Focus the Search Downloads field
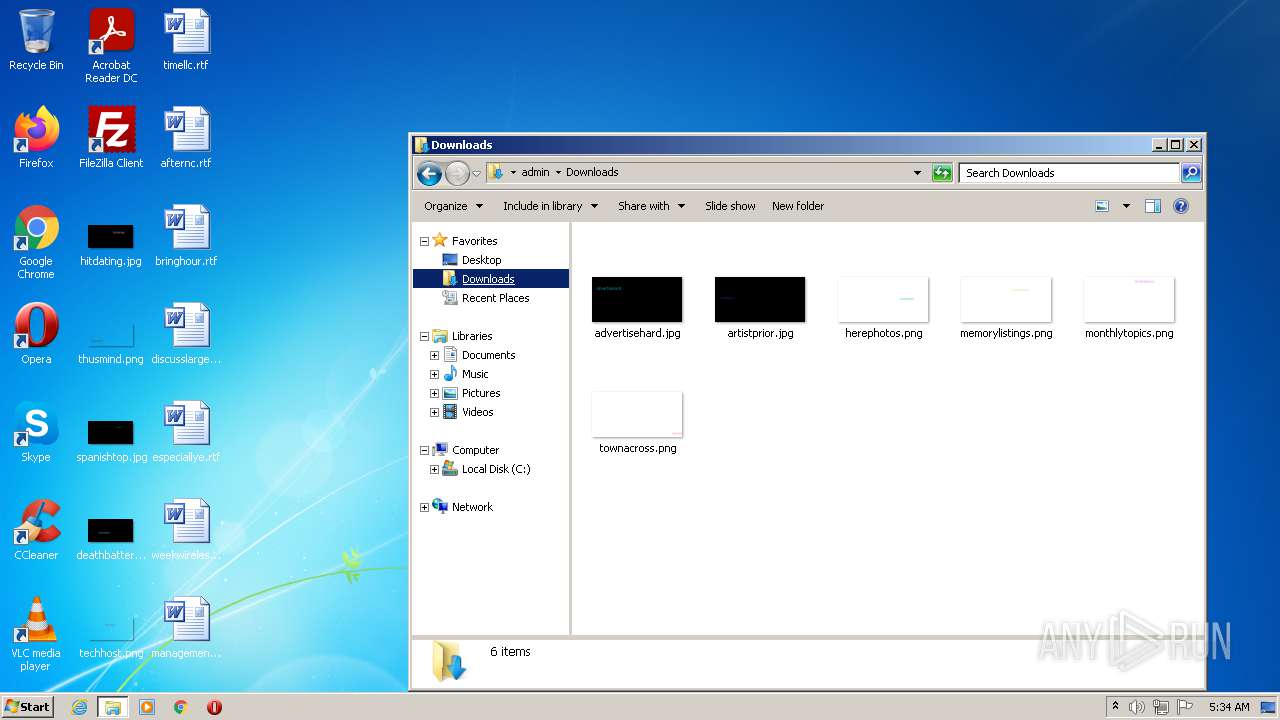 tap(1070, 173)
